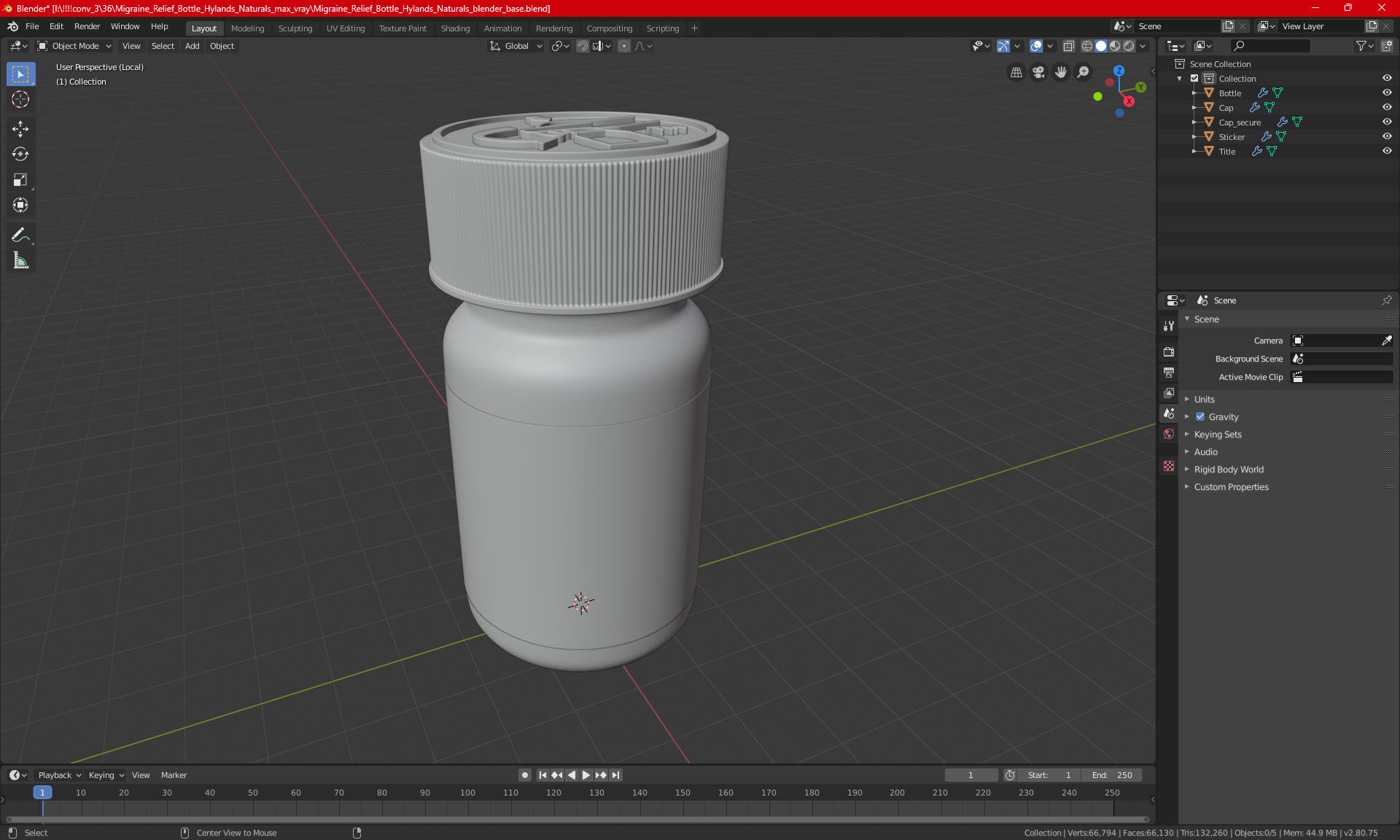The height and width of the screenshot is (840, 1400).
Task: Jump to the timeline end frame
Action: [616, 775]
